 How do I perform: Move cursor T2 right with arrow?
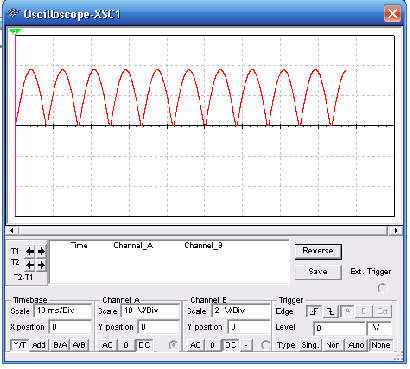pyautogui.click(x=41, y=265)
